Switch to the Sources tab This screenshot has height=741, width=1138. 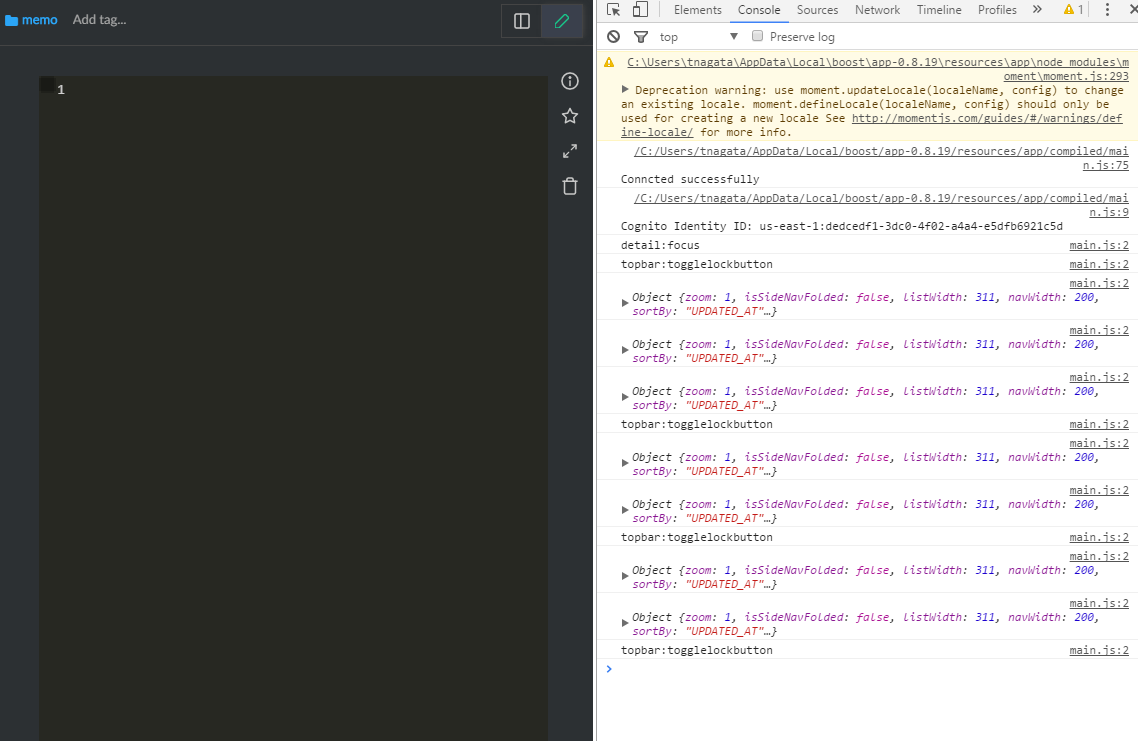point(817,9)
